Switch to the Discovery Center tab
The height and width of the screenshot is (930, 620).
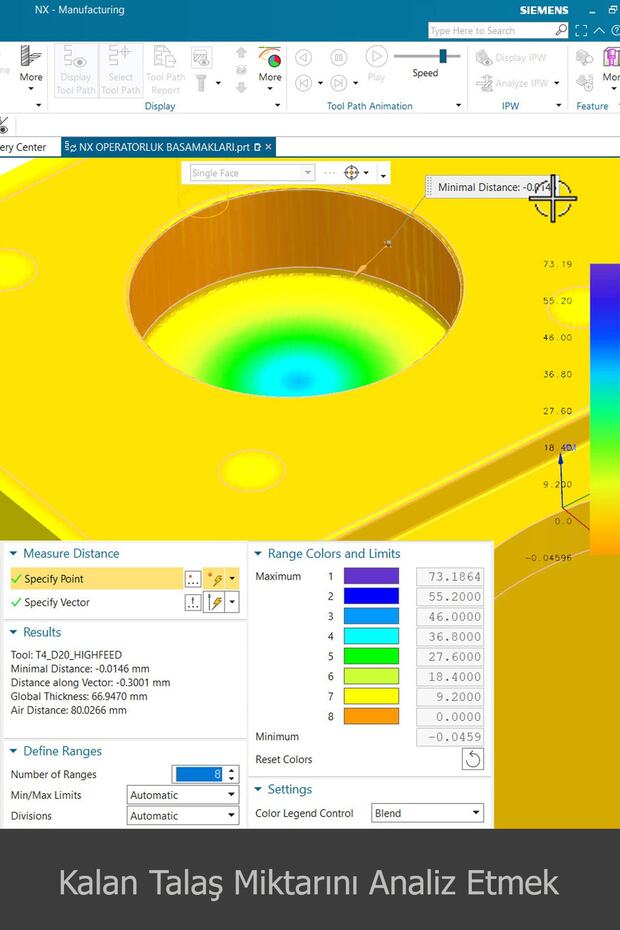pyautogui.click(x=23, y=146)
